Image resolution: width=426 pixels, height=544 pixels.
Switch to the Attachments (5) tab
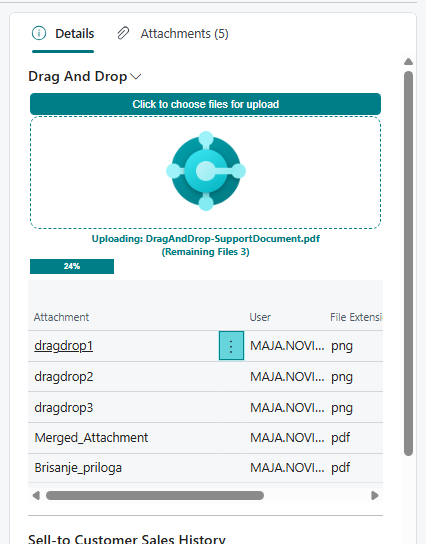173,34
